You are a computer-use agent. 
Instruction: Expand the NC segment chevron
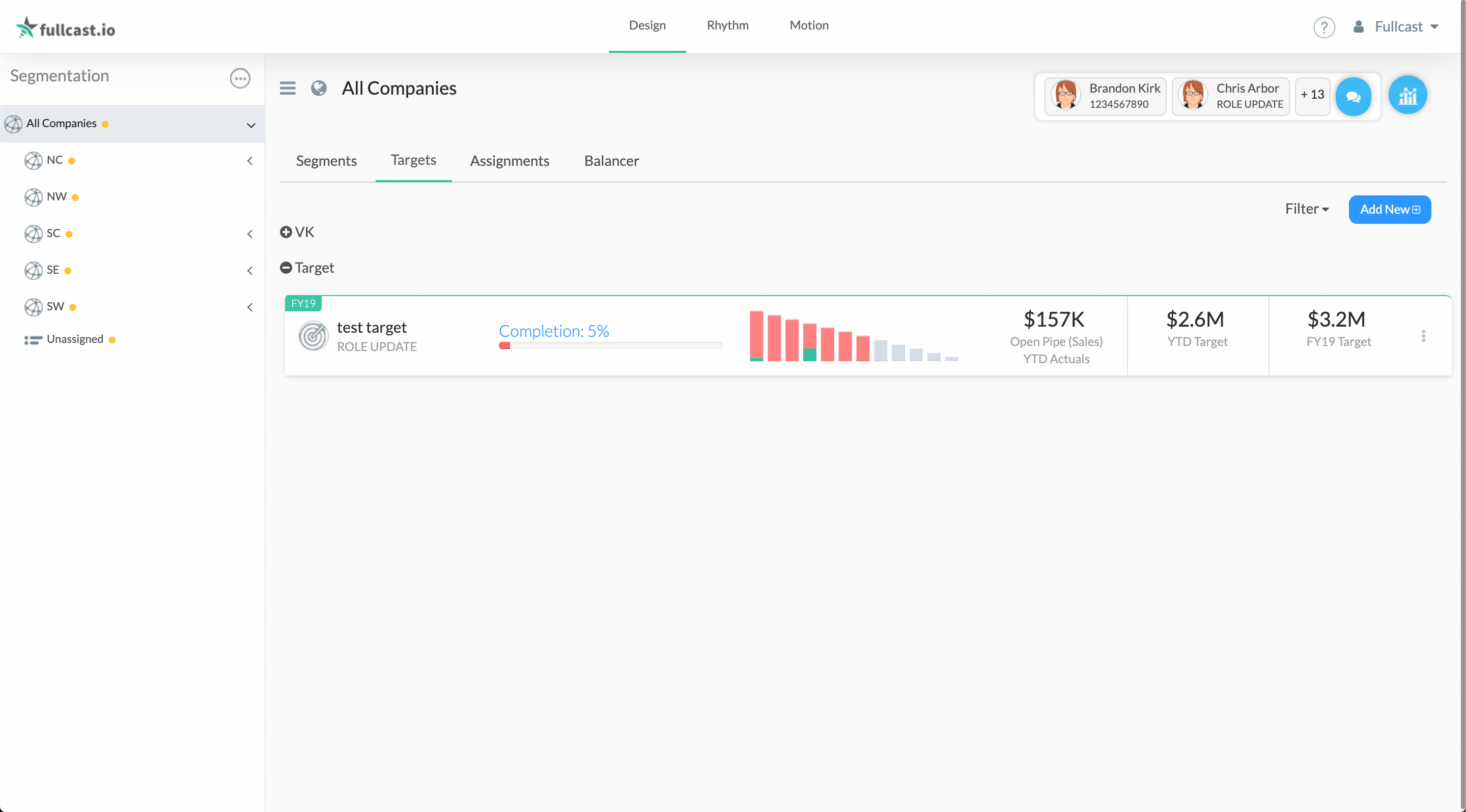pos(250,161)
